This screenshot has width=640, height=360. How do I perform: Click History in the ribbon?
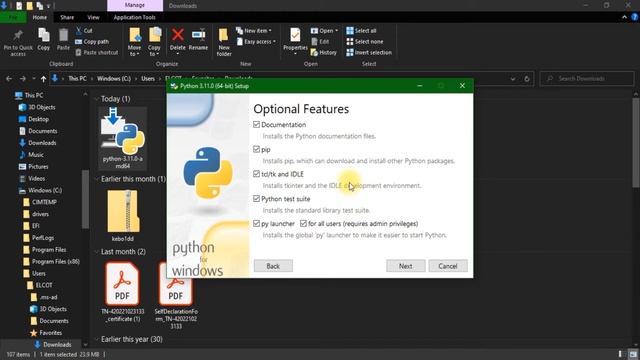point(324,53)
